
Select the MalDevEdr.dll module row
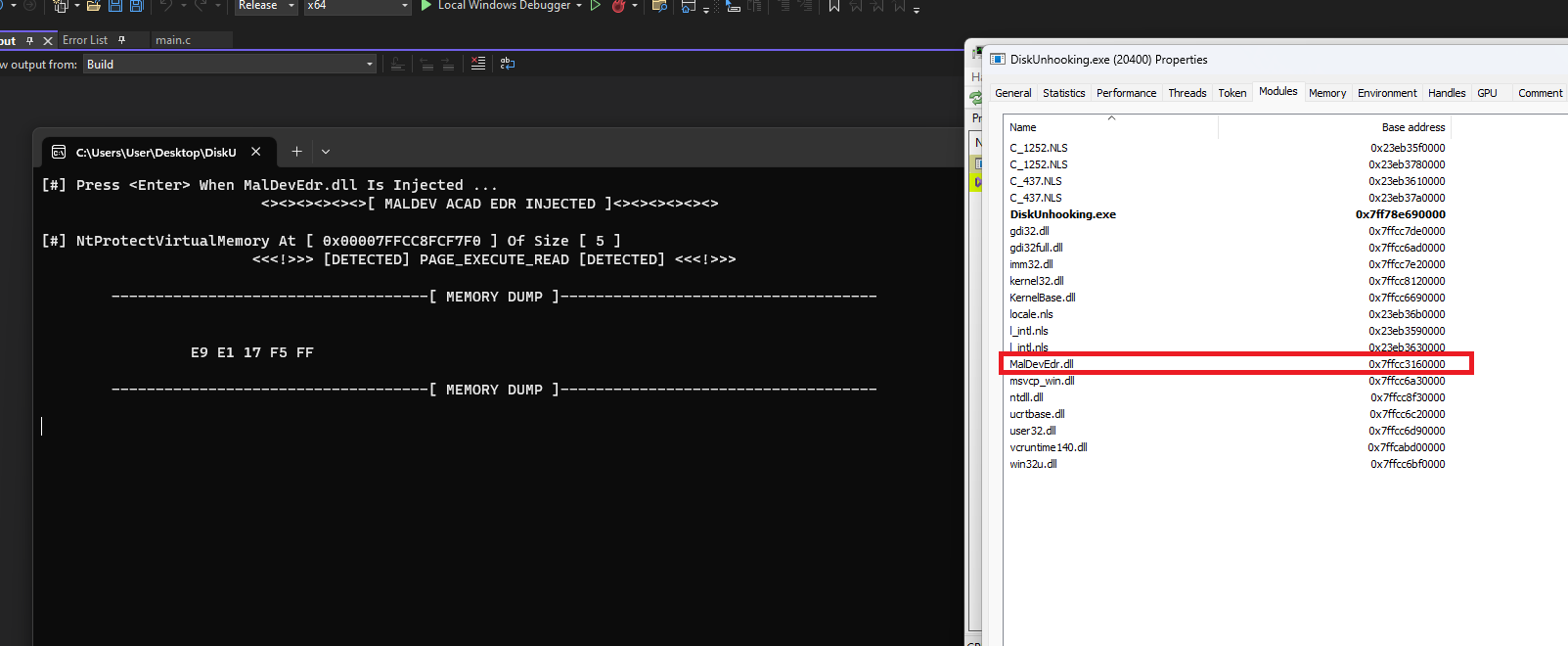1227,364
